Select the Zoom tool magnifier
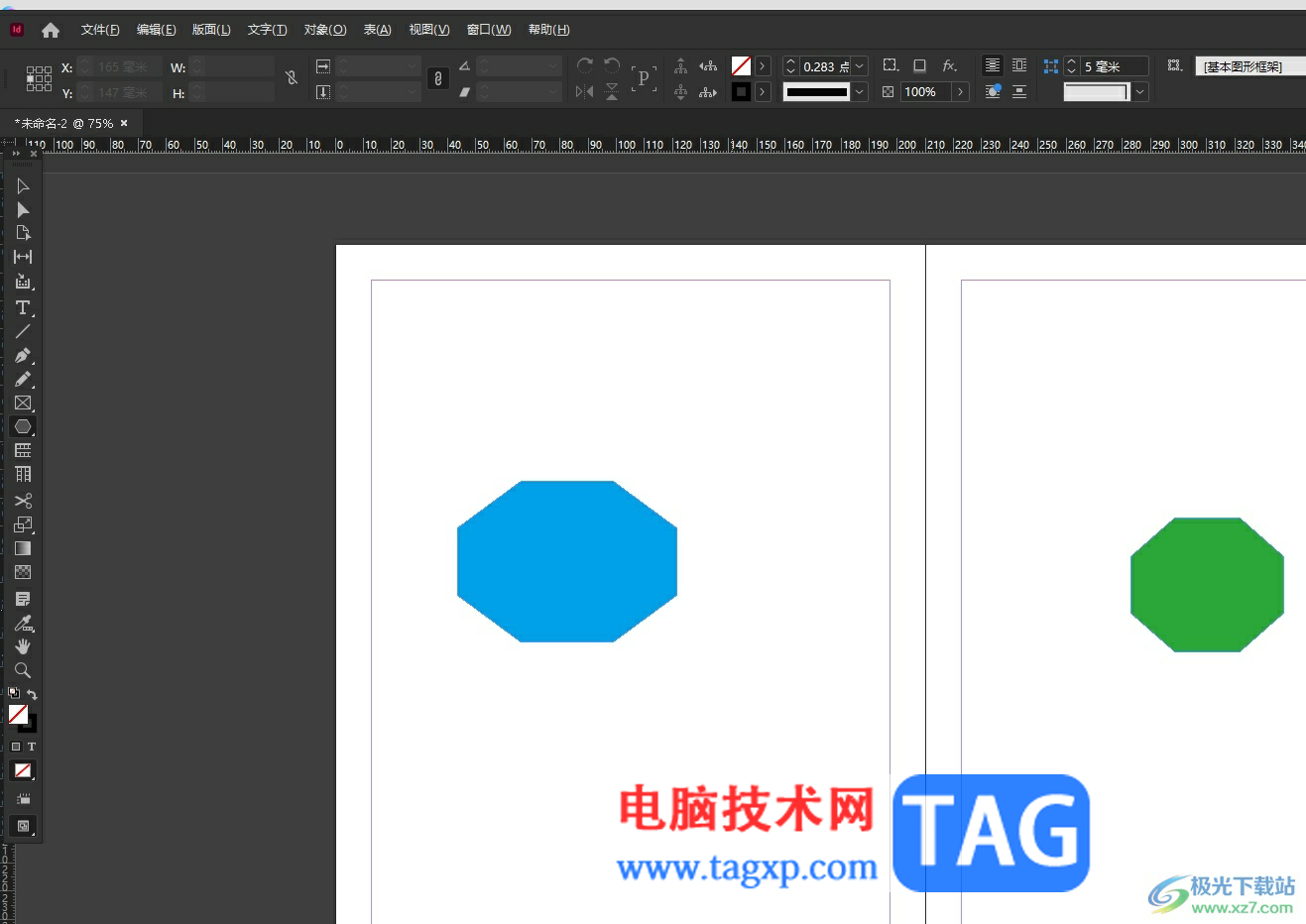 pyautogui.click(x=23, y=670)
